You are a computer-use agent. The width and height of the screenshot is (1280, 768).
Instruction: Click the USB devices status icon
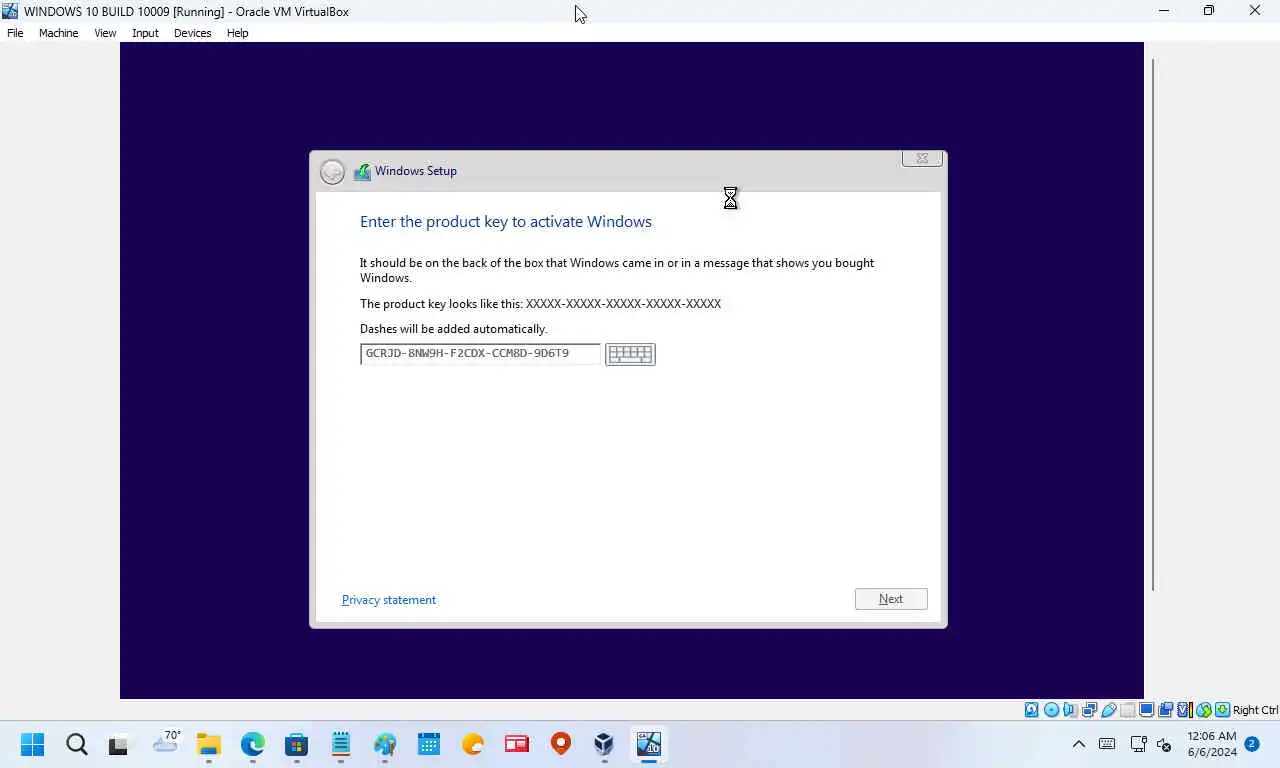point(1109,710)
